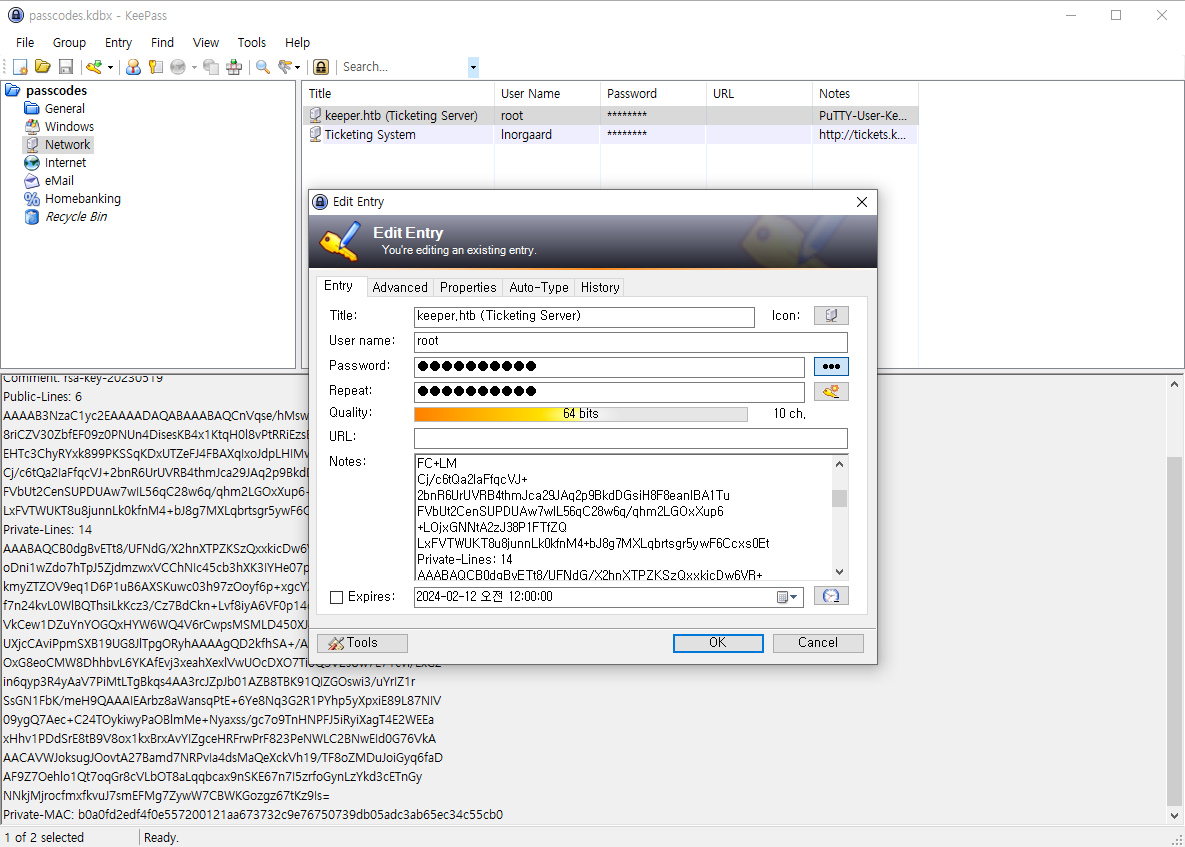The image size is (1185, 847).
Task: Click the Save database floppy icon
Action: point(66,67)
